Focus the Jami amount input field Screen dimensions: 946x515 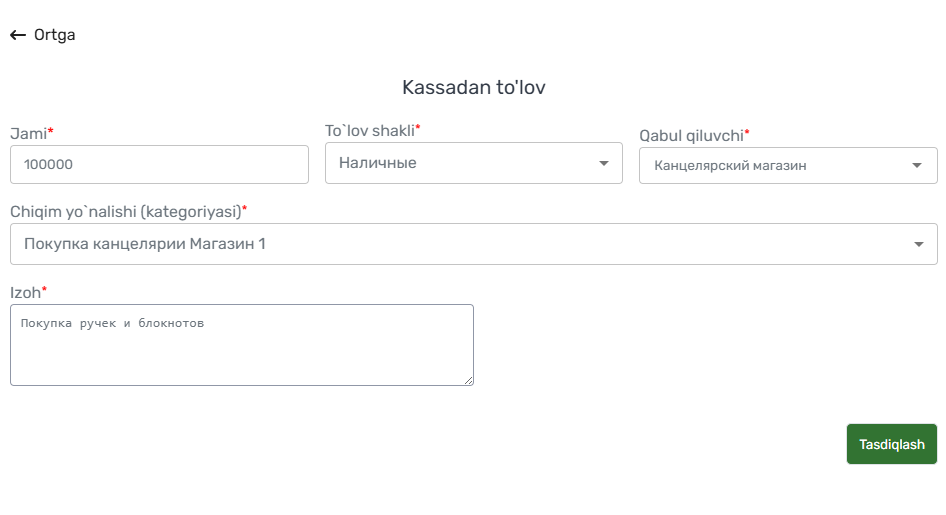[159, 164]
